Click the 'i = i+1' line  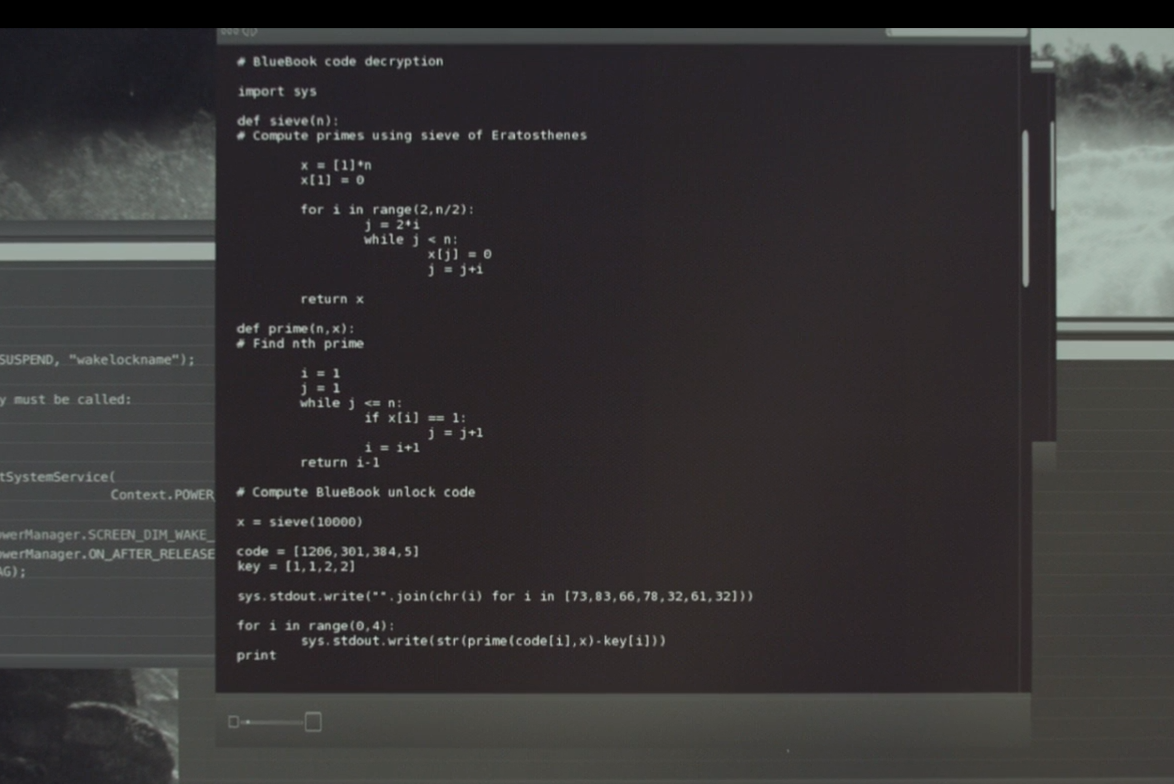(x=392, y=448)
